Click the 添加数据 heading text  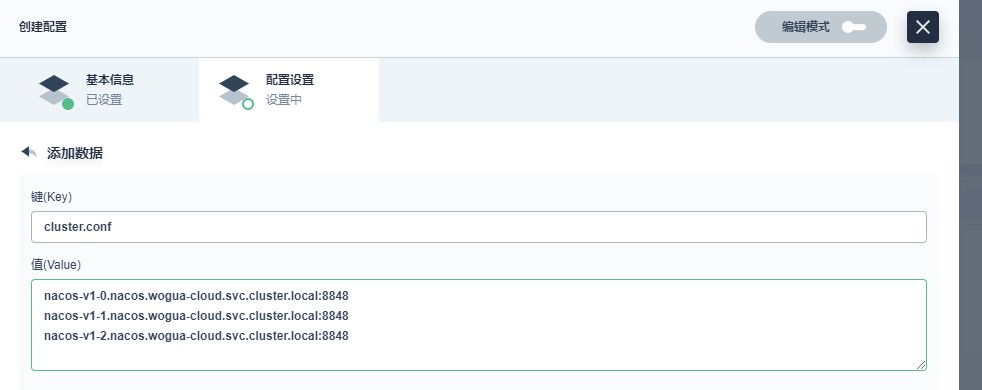tap(75, 153)
